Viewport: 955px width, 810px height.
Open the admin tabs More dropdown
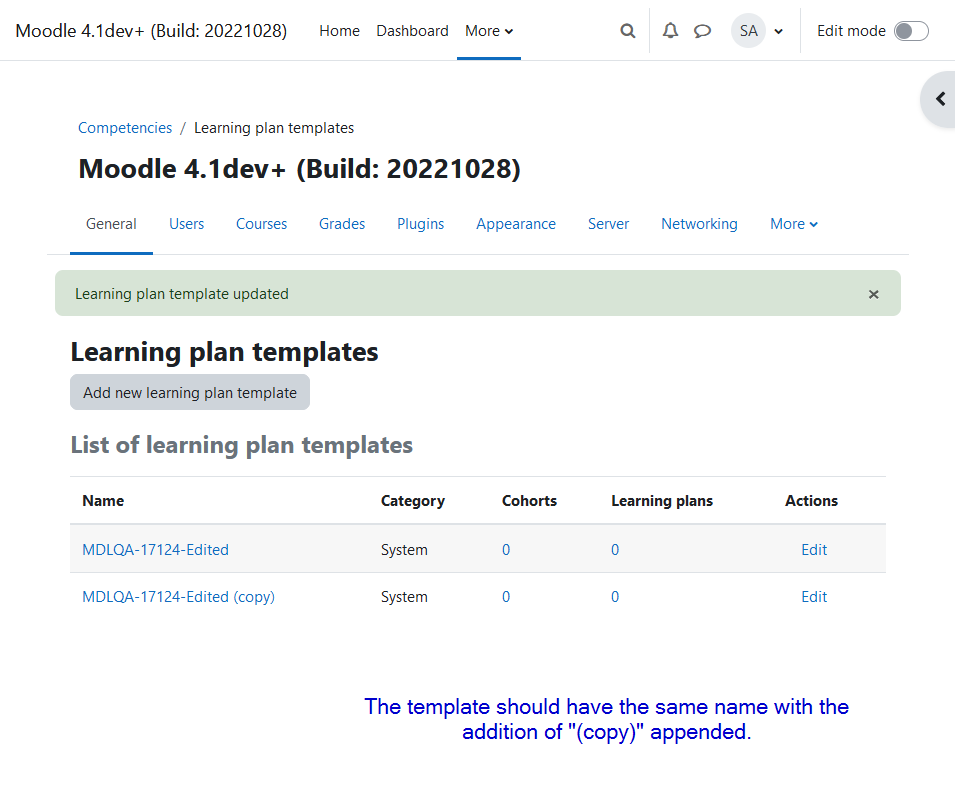tap(794, 224)
